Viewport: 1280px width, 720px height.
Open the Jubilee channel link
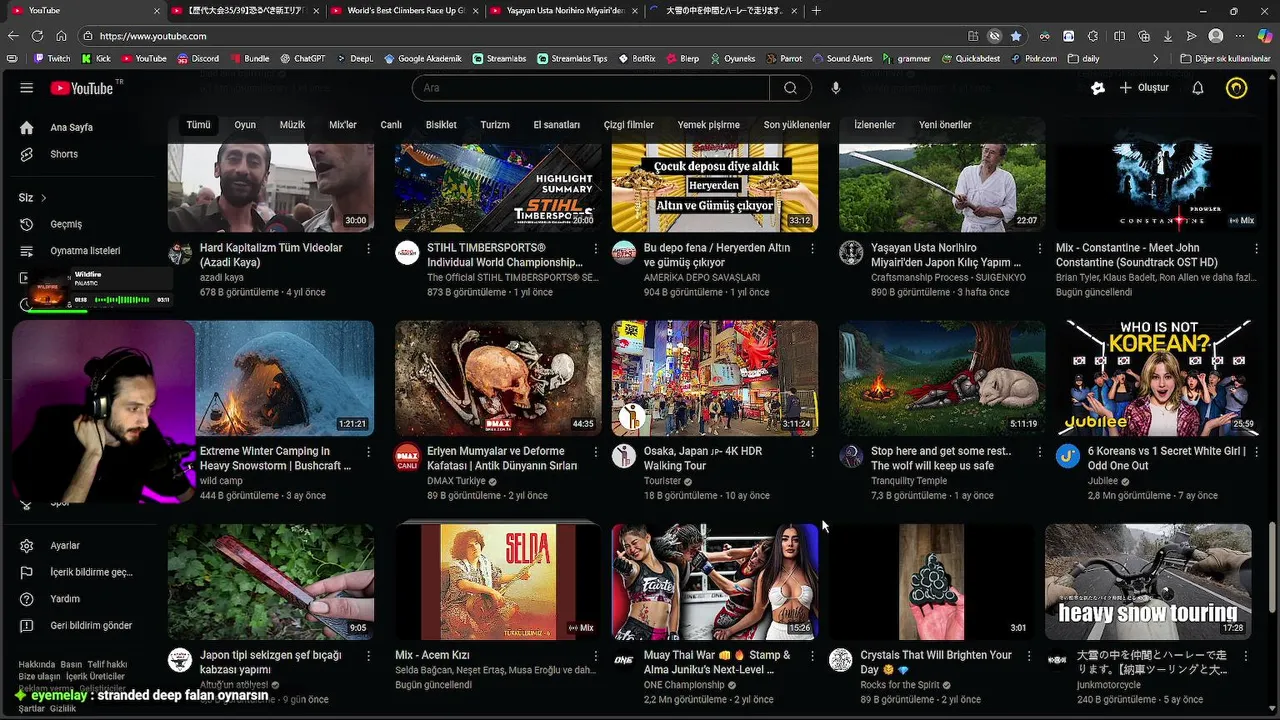point(1103,481)
